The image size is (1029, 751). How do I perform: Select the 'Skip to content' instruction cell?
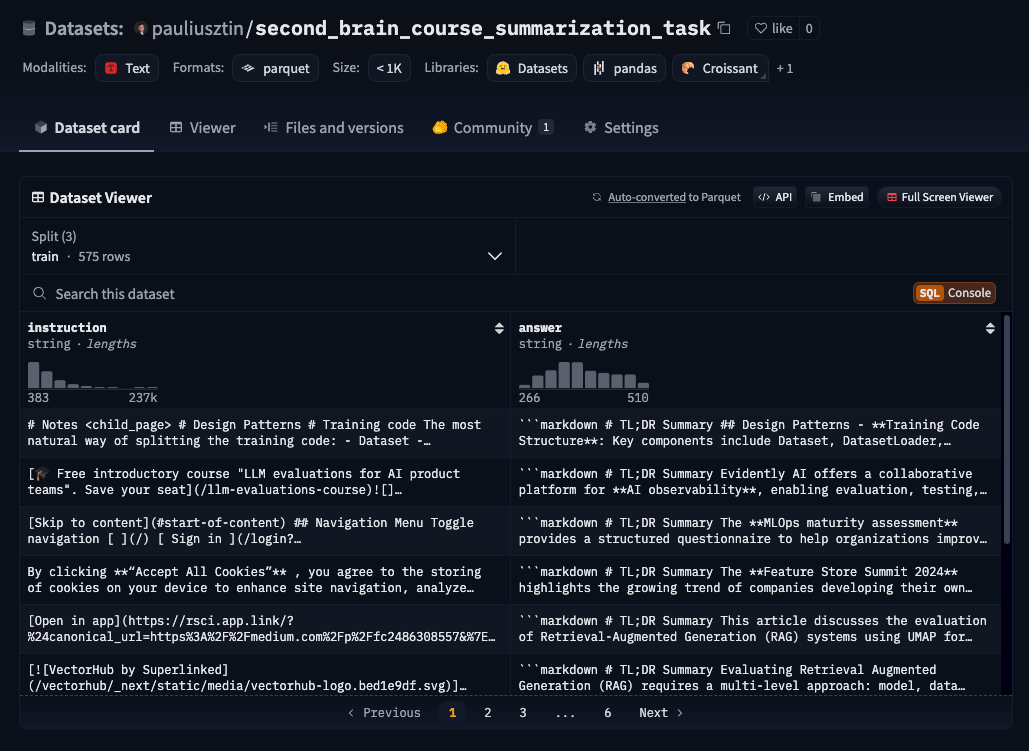tap(265, 530)
